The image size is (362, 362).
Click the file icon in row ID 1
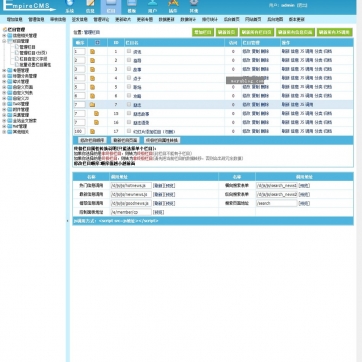coord(92,52)
